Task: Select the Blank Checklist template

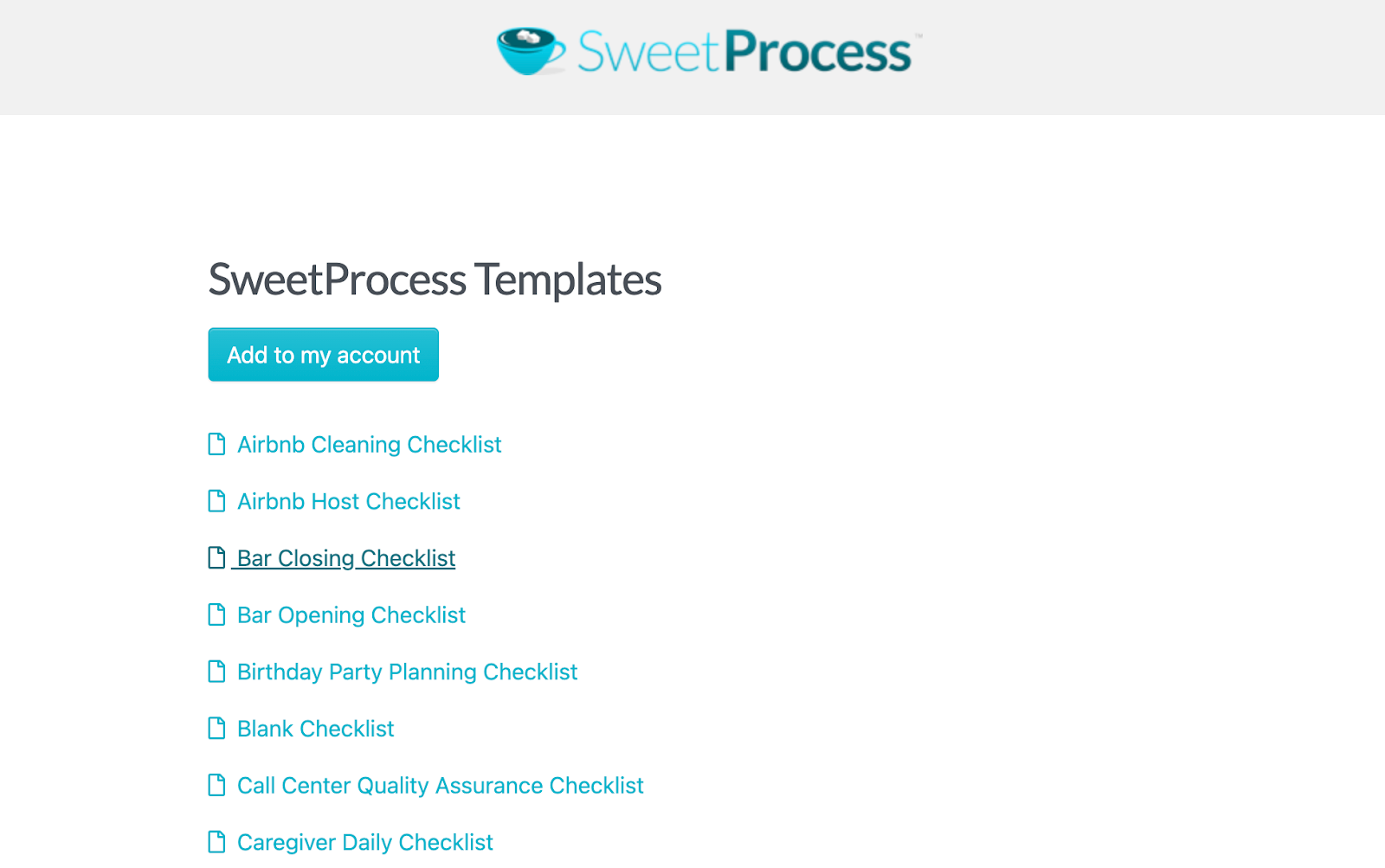Action: [315, 728]
